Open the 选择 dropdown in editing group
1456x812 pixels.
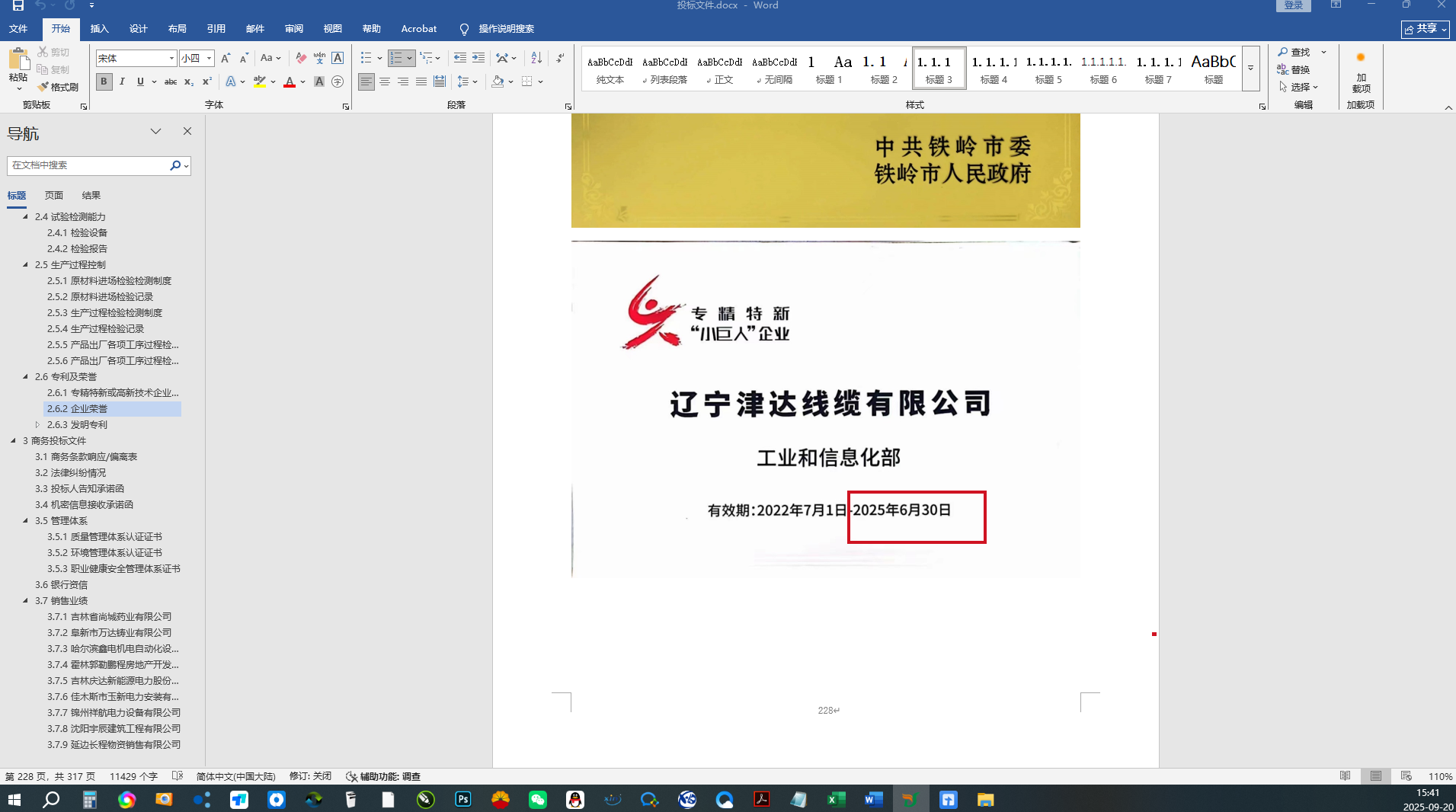[x=1299, y=87]
